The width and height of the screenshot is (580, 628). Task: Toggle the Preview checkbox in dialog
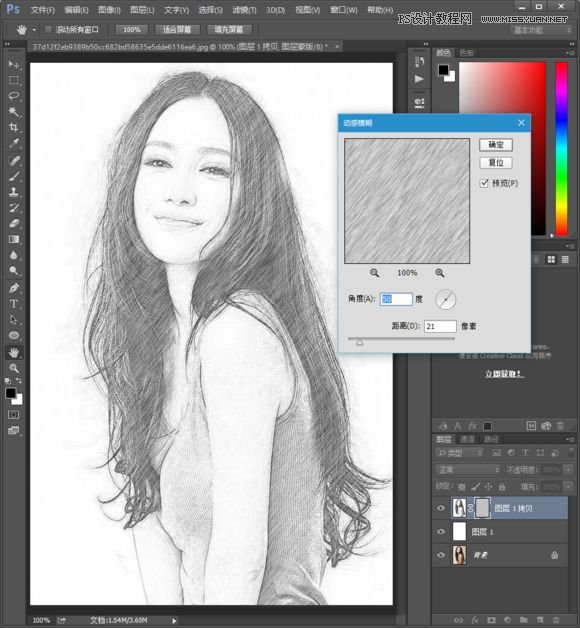click(484, 183)
